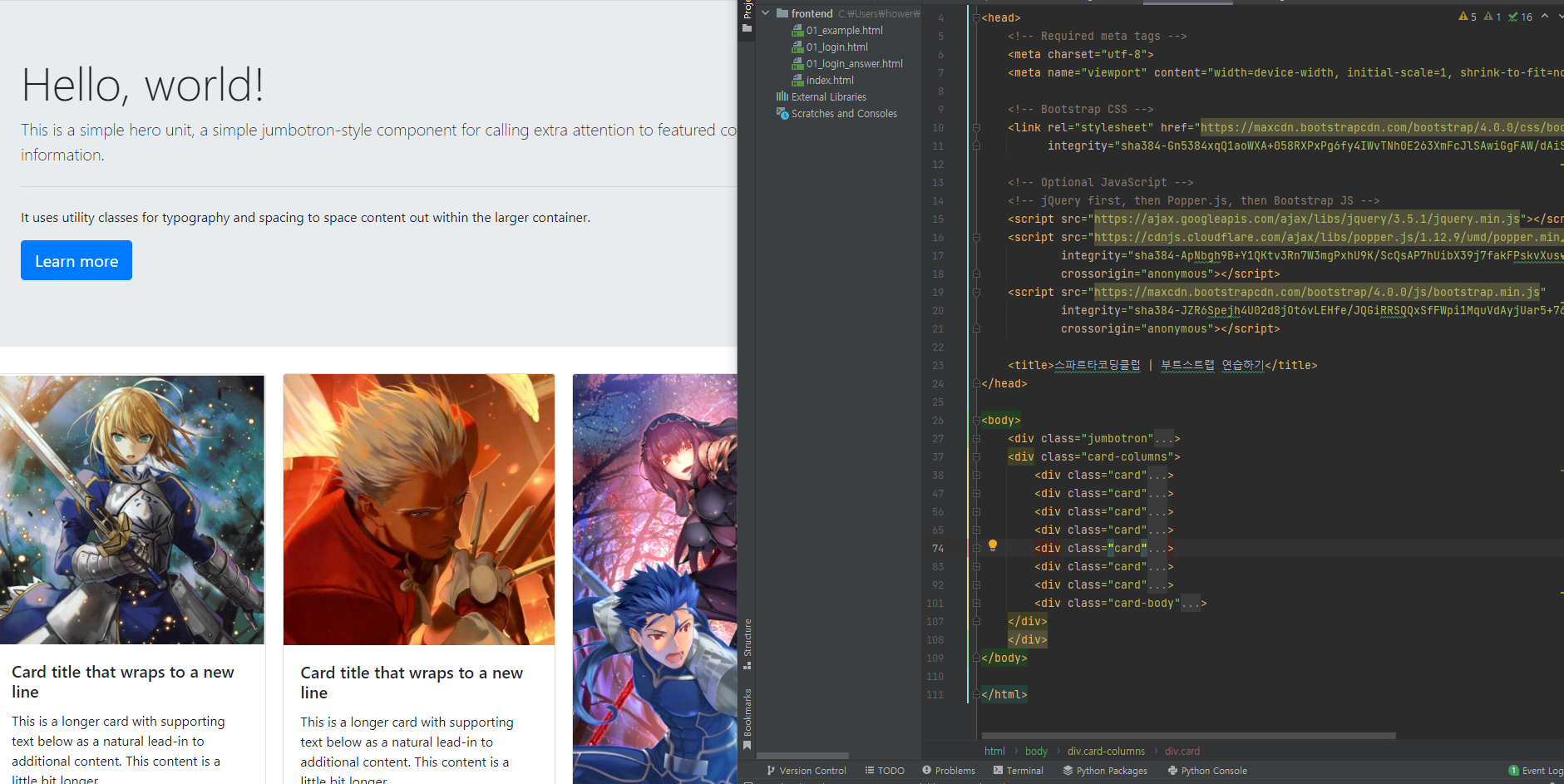Image resolution: width=1564 pixels, height=784 pixels.
Task: Click the HTML file icon beside 01_login_answer.html
Action: pos(797,63)
